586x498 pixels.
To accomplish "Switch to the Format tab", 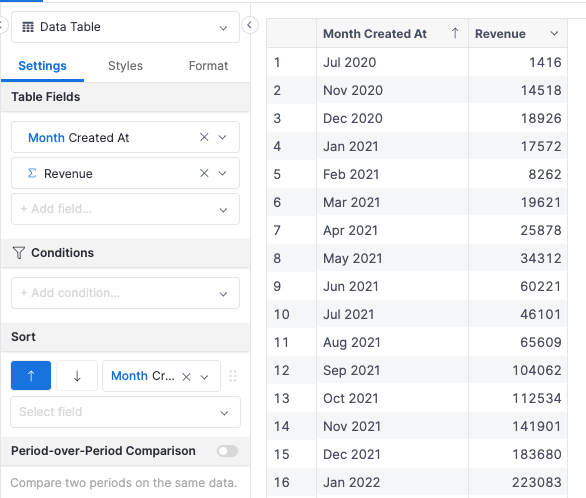I will click(x=208, y=66).
